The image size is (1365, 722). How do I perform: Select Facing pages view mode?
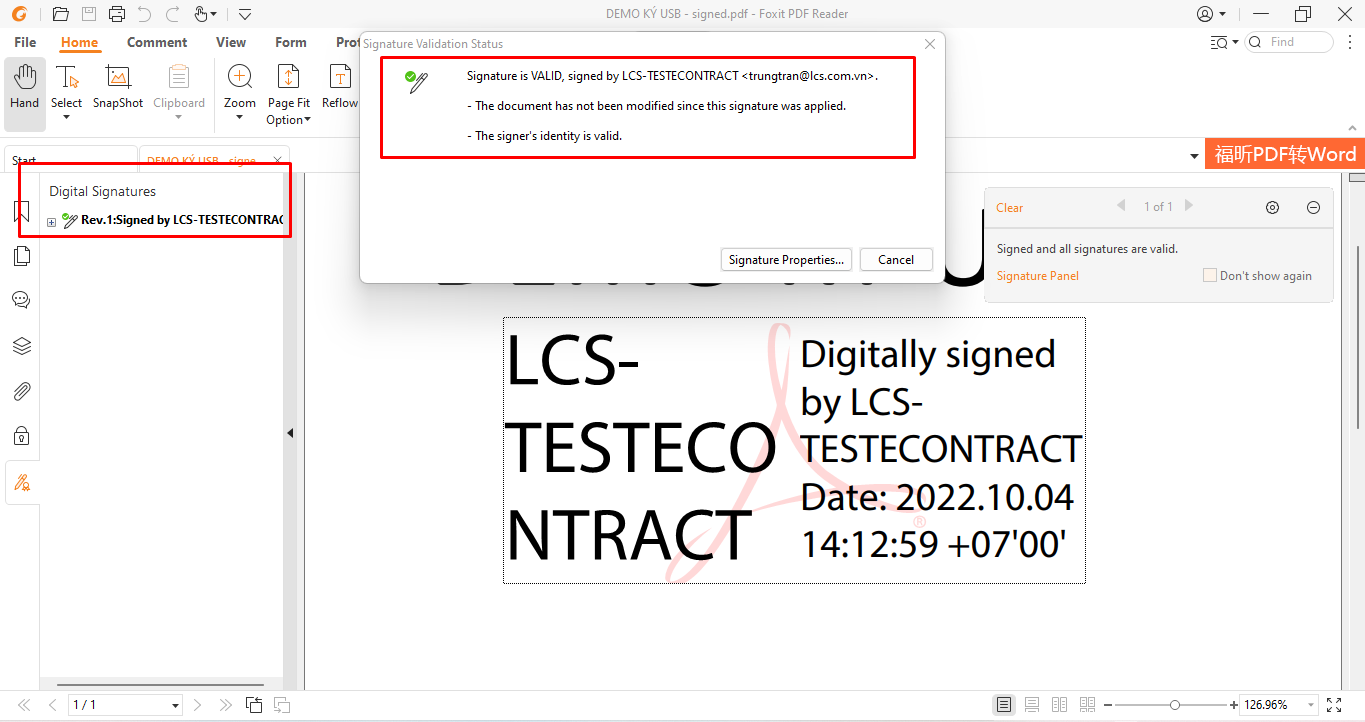[1060, 705]
